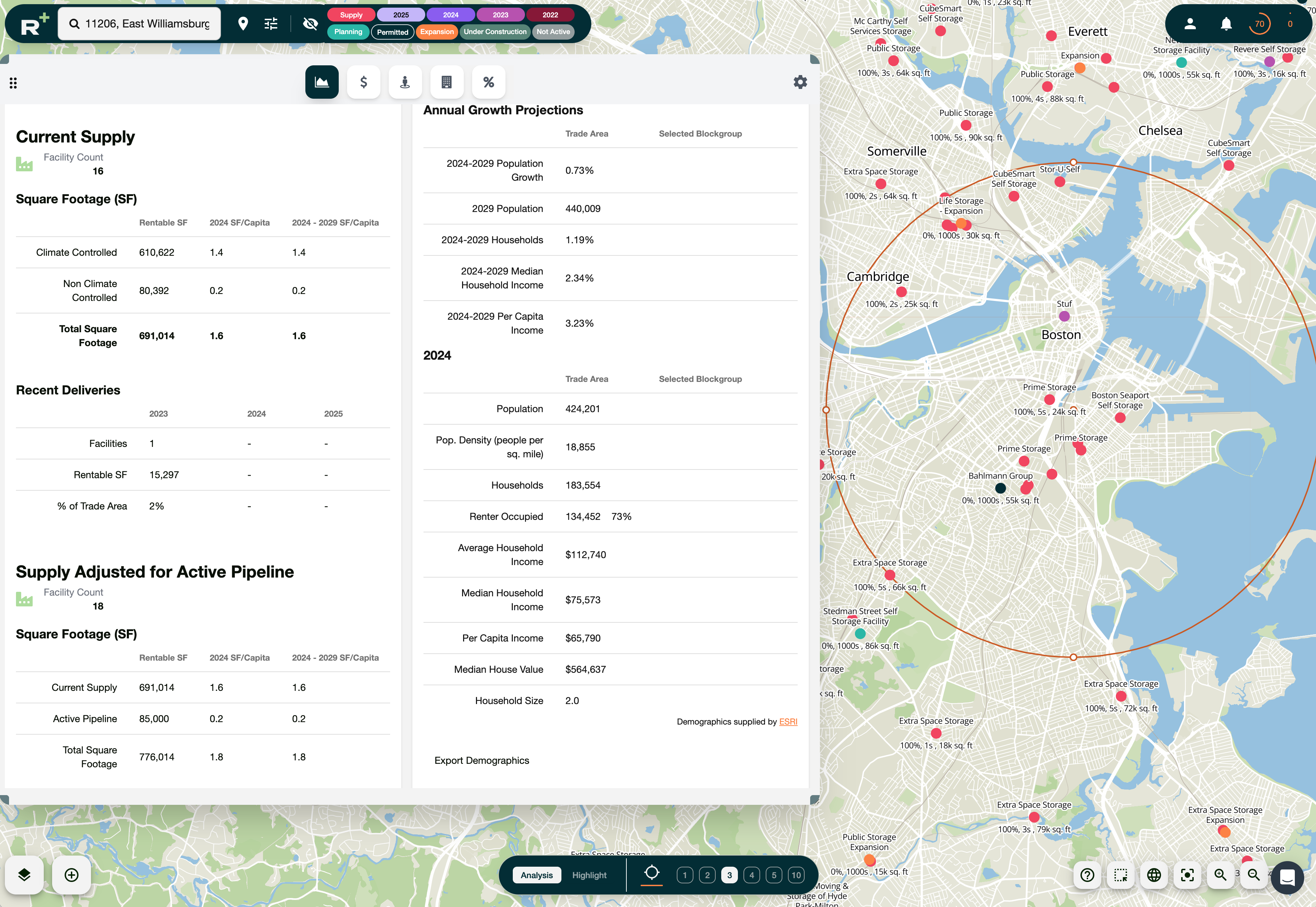Image resolution: width=1316 pixels, height=907 pixels.
Task: Toggle the Permitted pipeline filter
Action: click(393, 32)
